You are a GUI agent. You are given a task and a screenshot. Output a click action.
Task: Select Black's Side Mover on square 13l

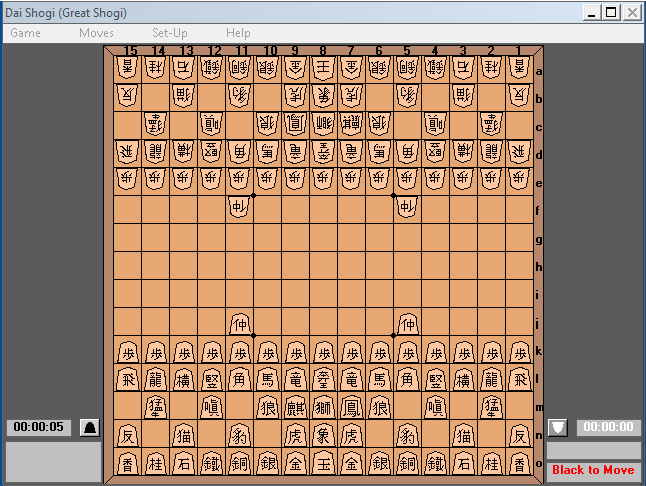point(184,380)
